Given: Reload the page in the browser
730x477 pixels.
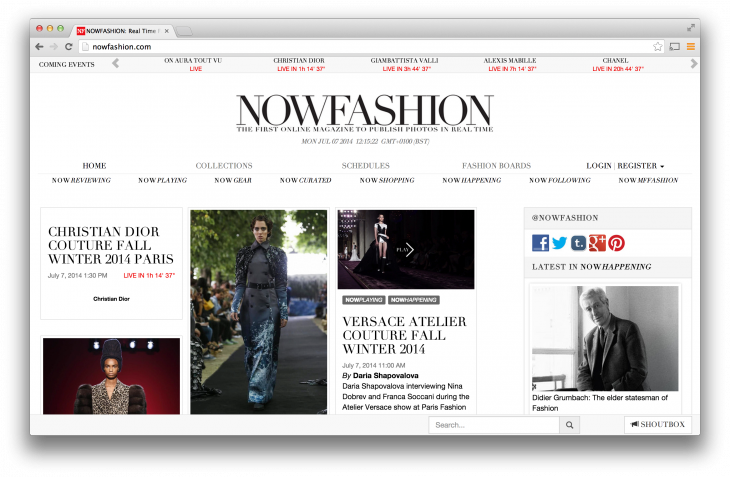Looking at the screenshot, I should tap(69, 47).
